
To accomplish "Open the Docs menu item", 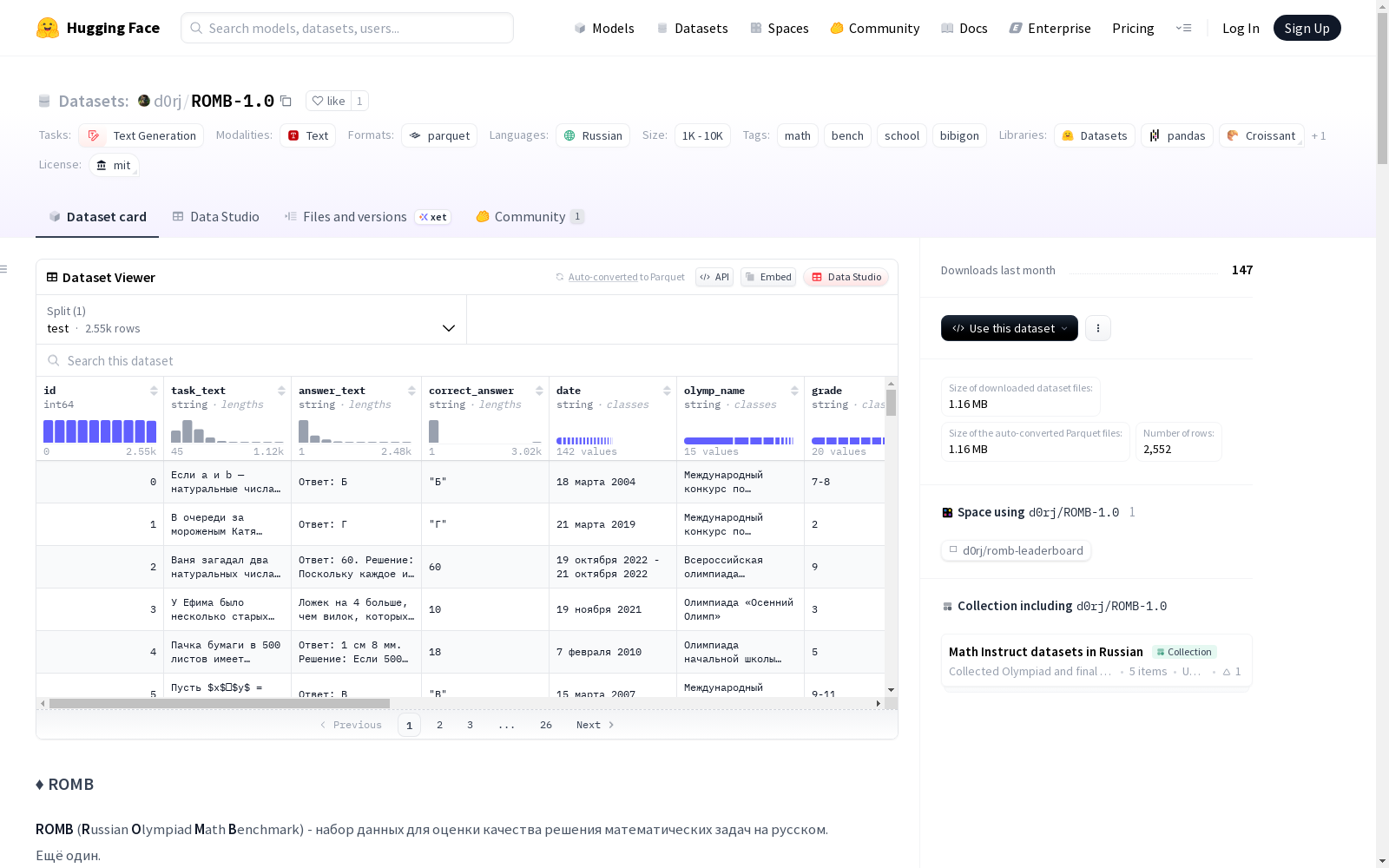I will point(964,28).
